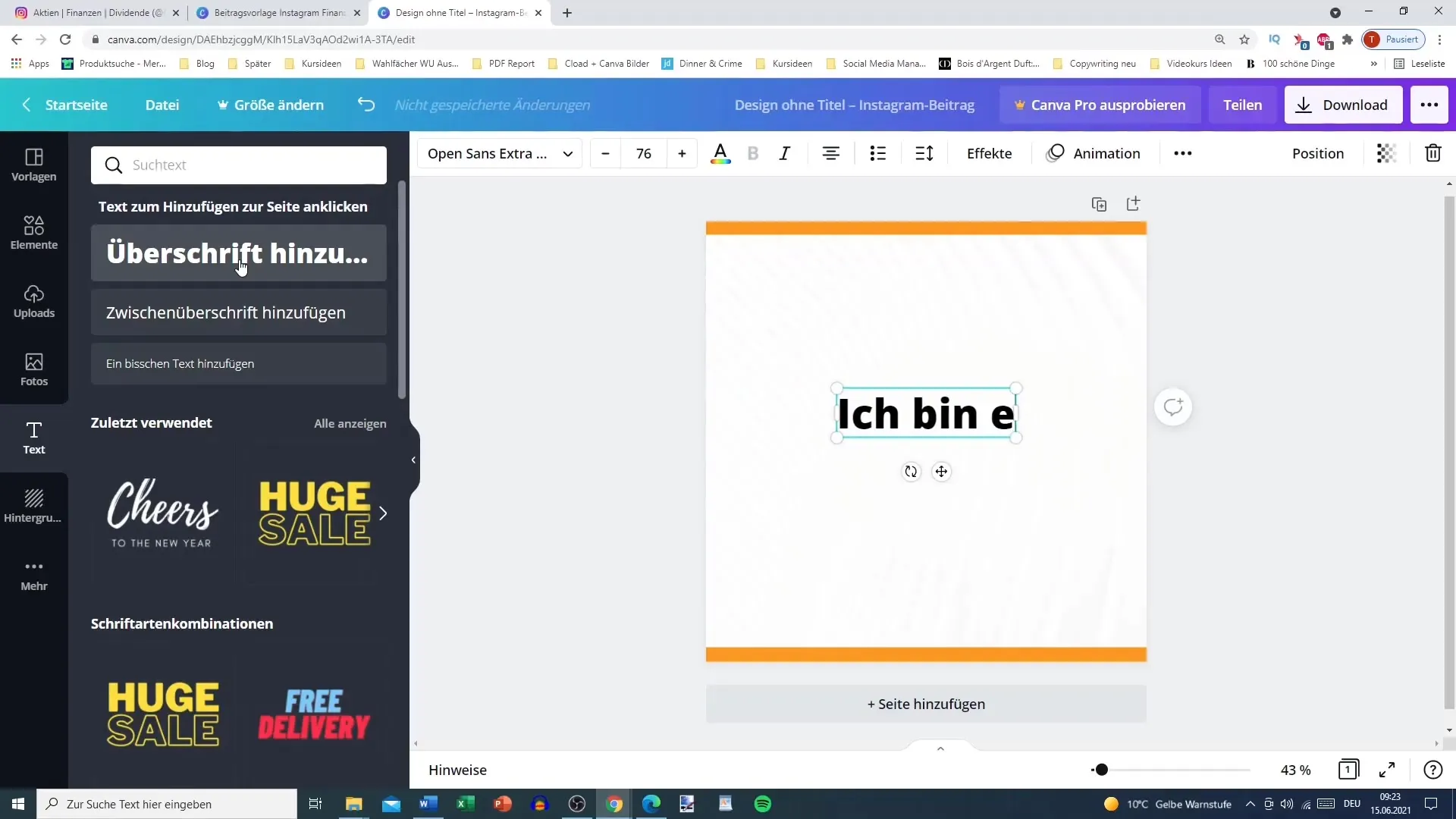
Task: Decrease font size with minus button
Action: pyautogui.click(x=605, y=154)
